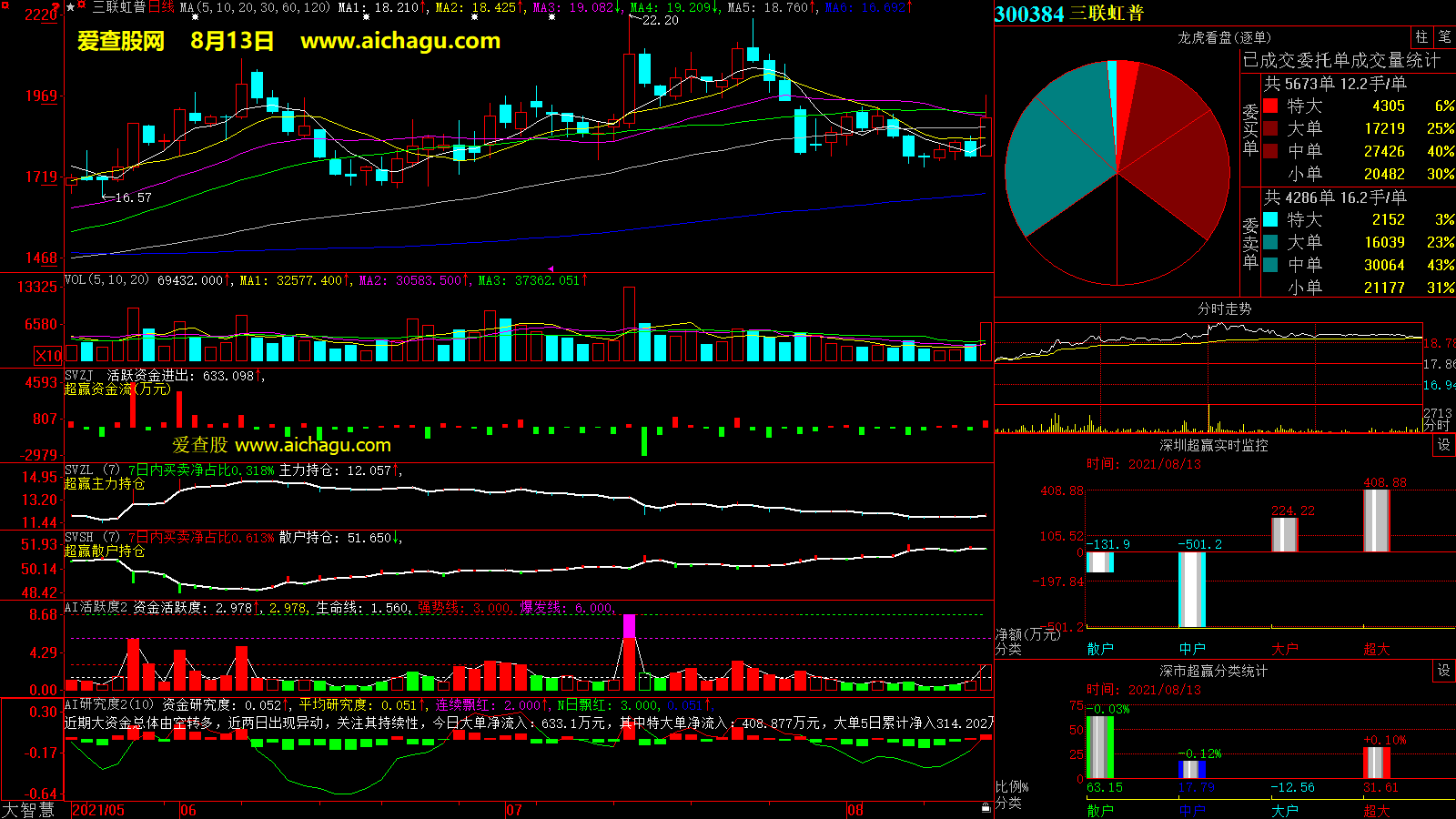Screen dimensions: 1456x819
Task: Click the 设 settings button in 深圳超赢实时监控
Action: 1443,445
